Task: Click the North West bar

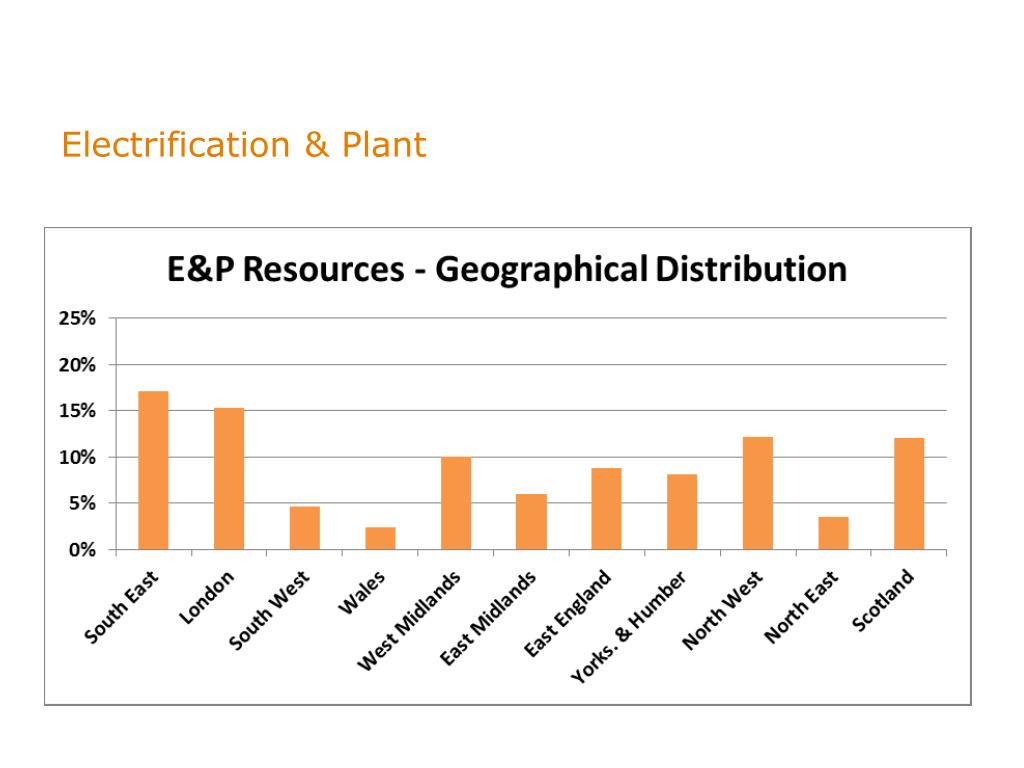Action: click(758, 493)
